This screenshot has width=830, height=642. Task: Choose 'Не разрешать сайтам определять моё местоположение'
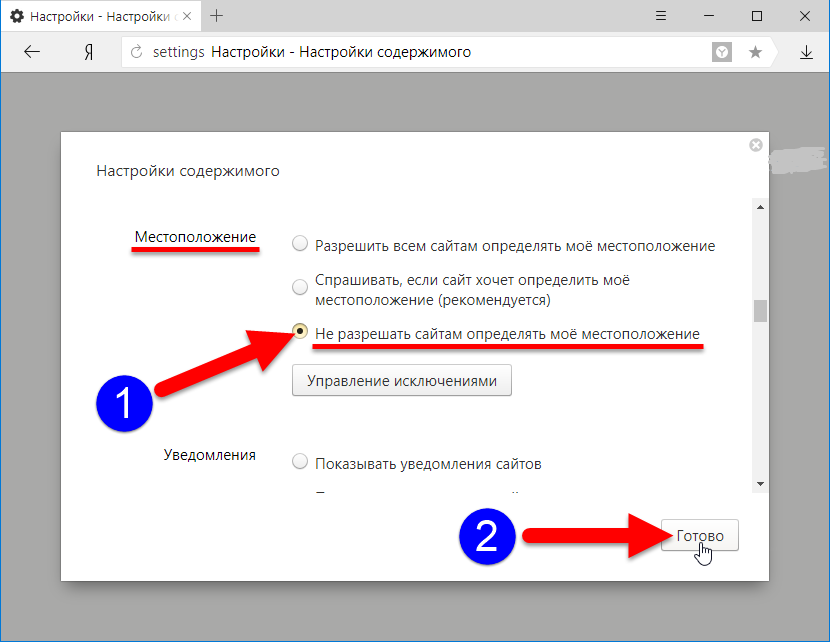[300, 332]
